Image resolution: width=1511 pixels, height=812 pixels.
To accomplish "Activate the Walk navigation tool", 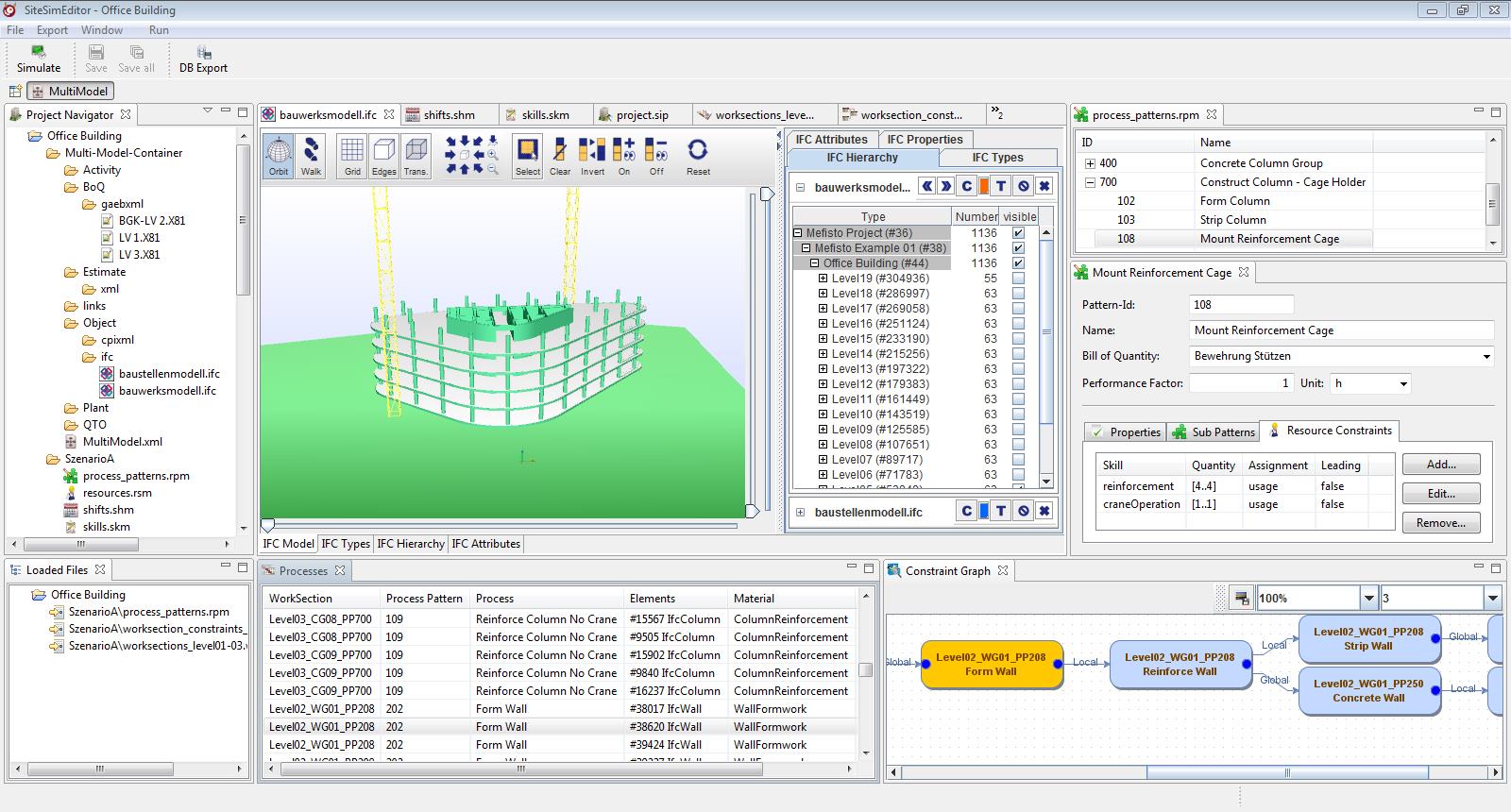I will click(x=311, y=156).
